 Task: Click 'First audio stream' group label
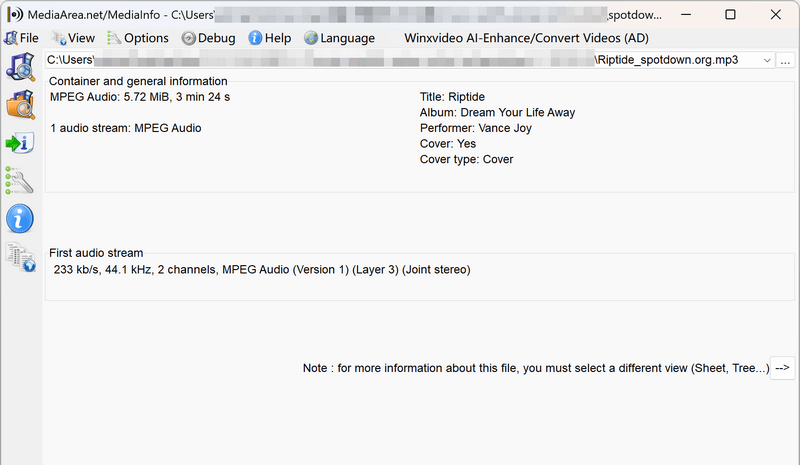96,253
